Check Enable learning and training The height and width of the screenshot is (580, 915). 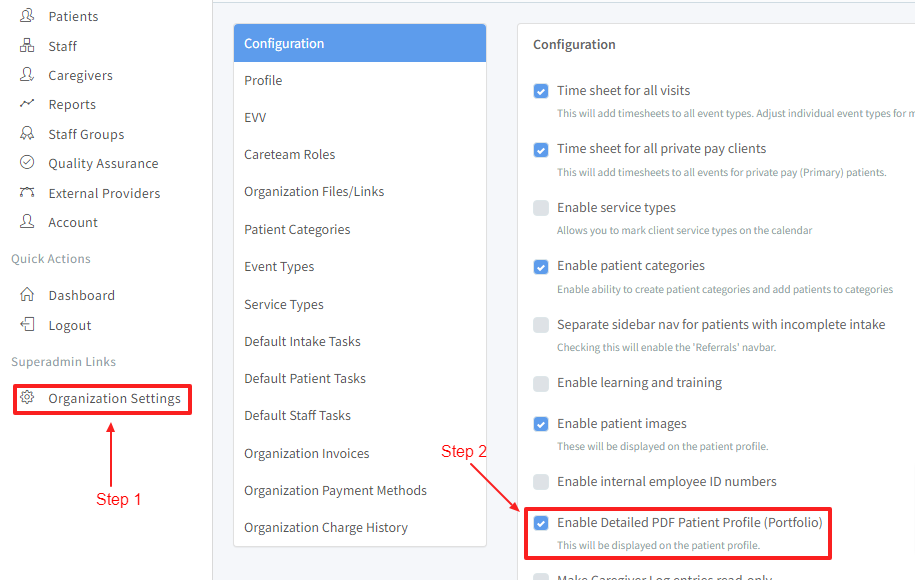(541, 383)
